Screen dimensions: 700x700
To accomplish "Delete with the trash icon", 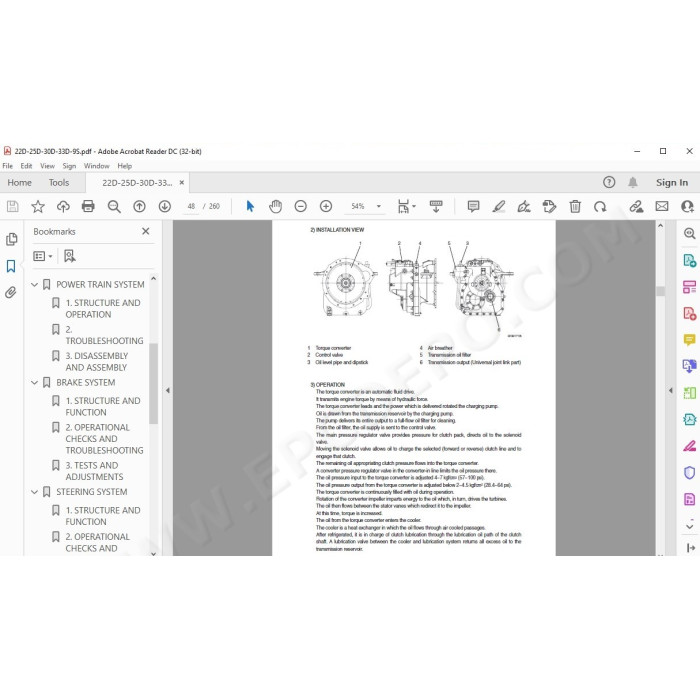I will pyautogui.click(x=575, y=206).
